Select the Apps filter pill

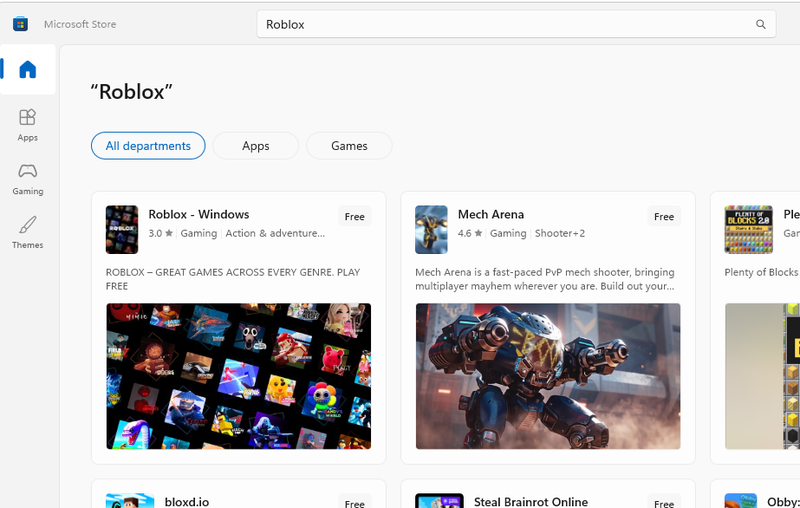[256, 146]
